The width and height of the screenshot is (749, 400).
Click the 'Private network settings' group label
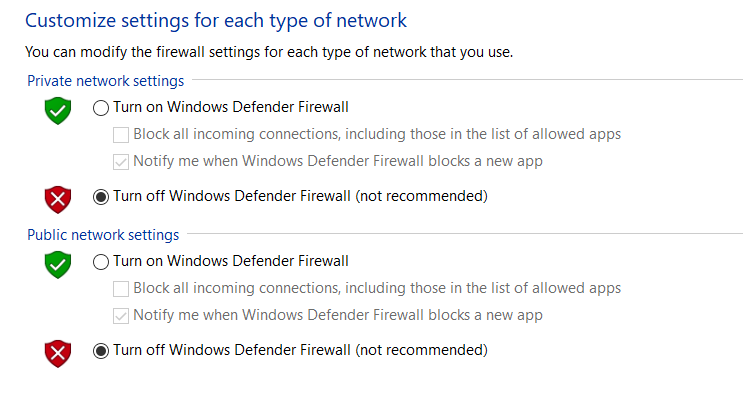[105, 81]
